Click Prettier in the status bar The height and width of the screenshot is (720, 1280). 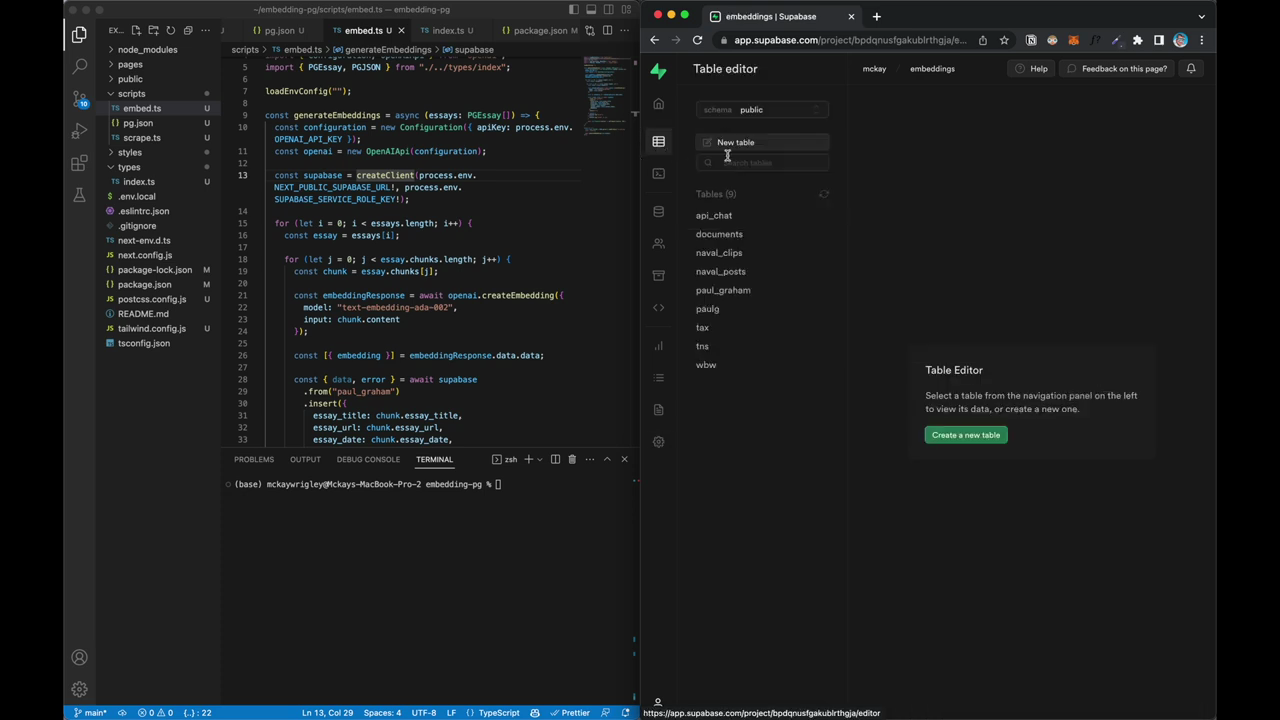(570, 713)
